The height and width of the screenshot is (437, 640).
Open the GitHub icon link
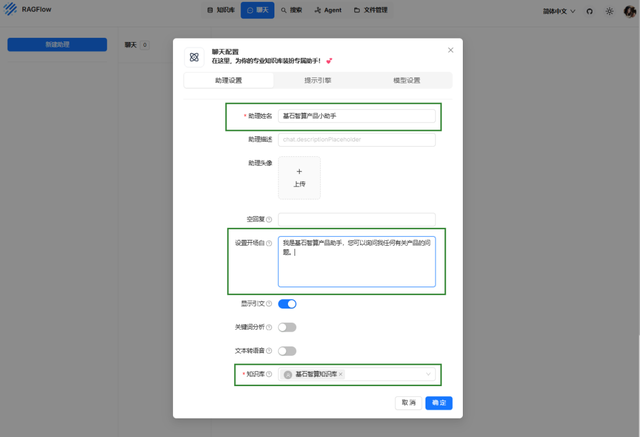click(589, 11)
